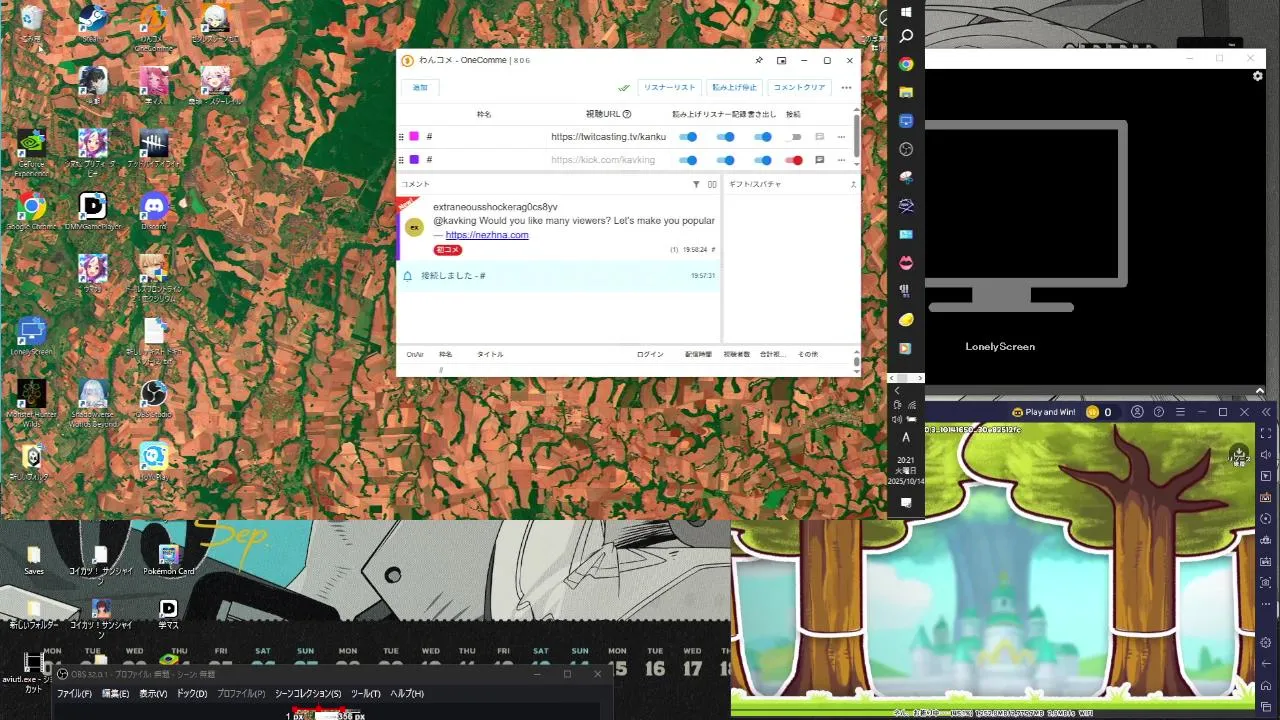1280x720 pixels.
Task: Open the リスナーリスト listener list
Action: click(x=670, y=88)
